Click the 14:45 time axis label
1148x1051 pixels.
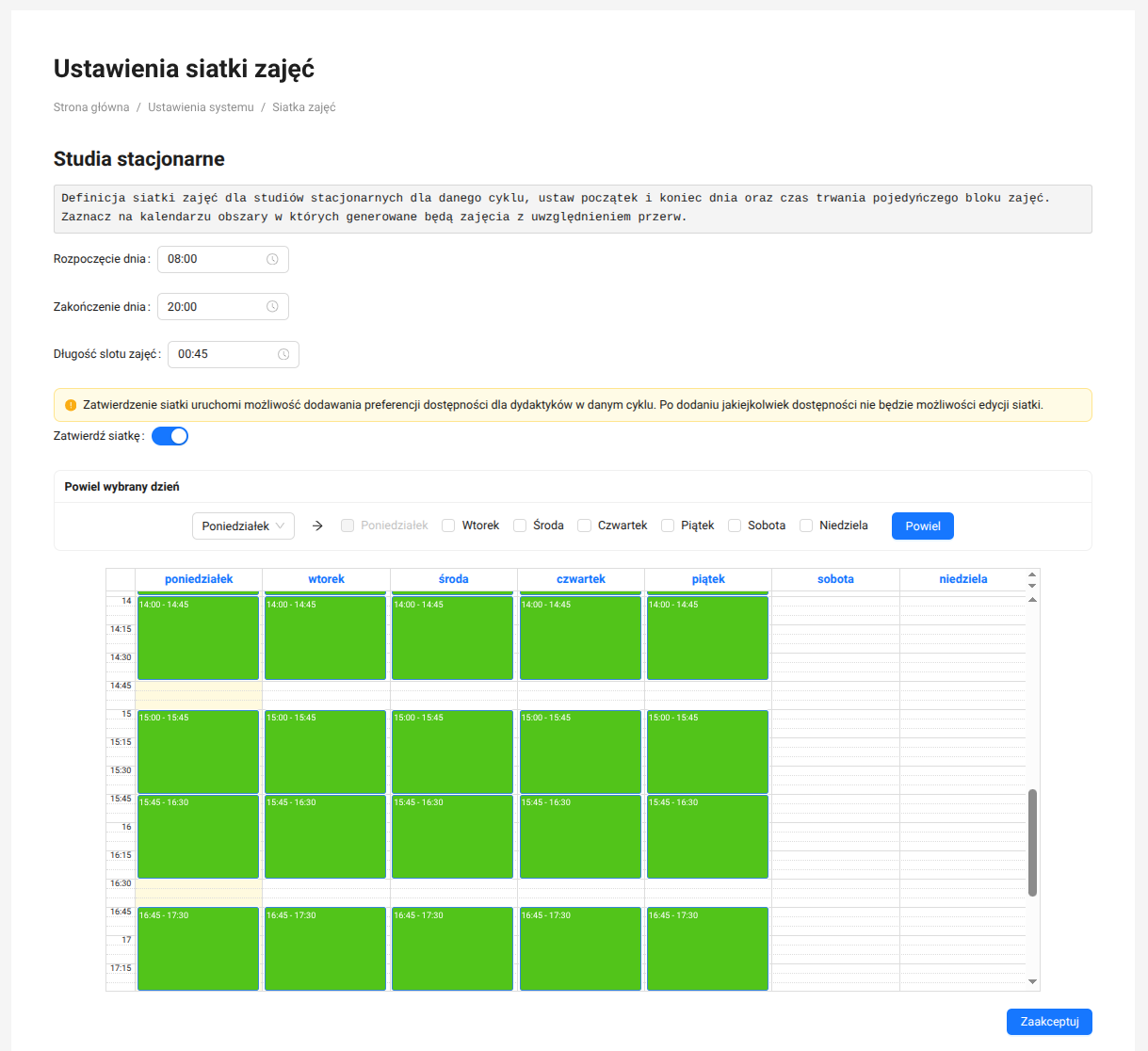click(x=121, y=686)
